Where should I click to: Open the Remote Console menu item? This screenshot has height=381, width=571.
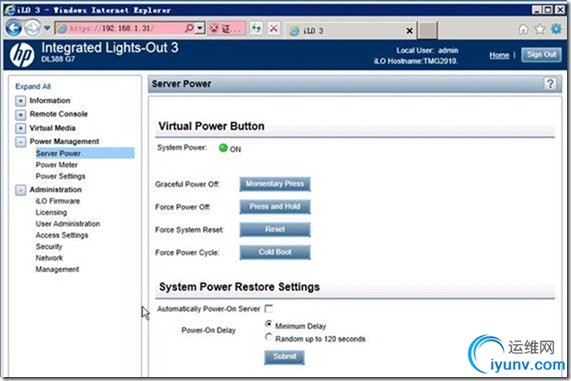(59, 114)
